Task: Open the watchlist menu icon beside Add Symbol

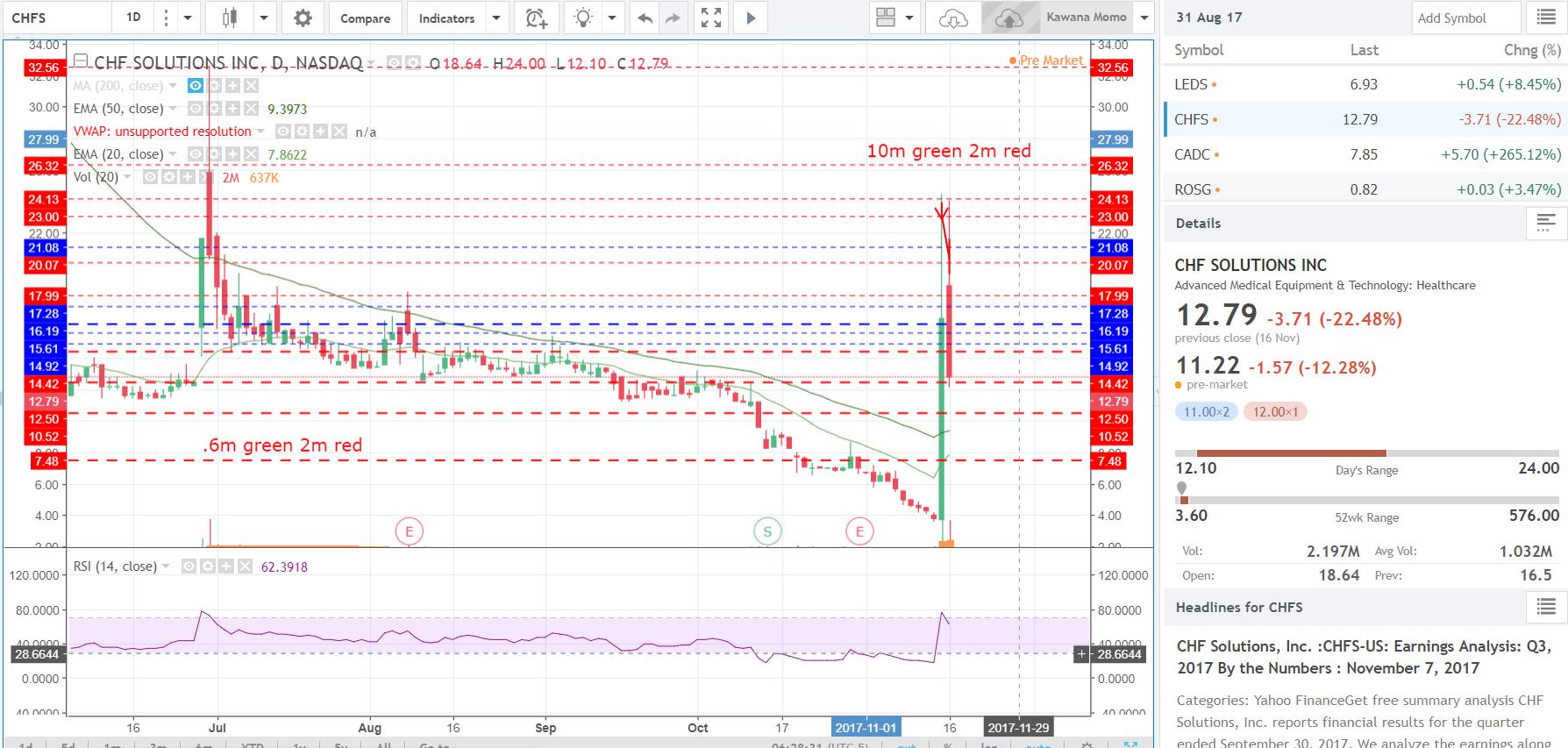Action: coord(1547,18)
